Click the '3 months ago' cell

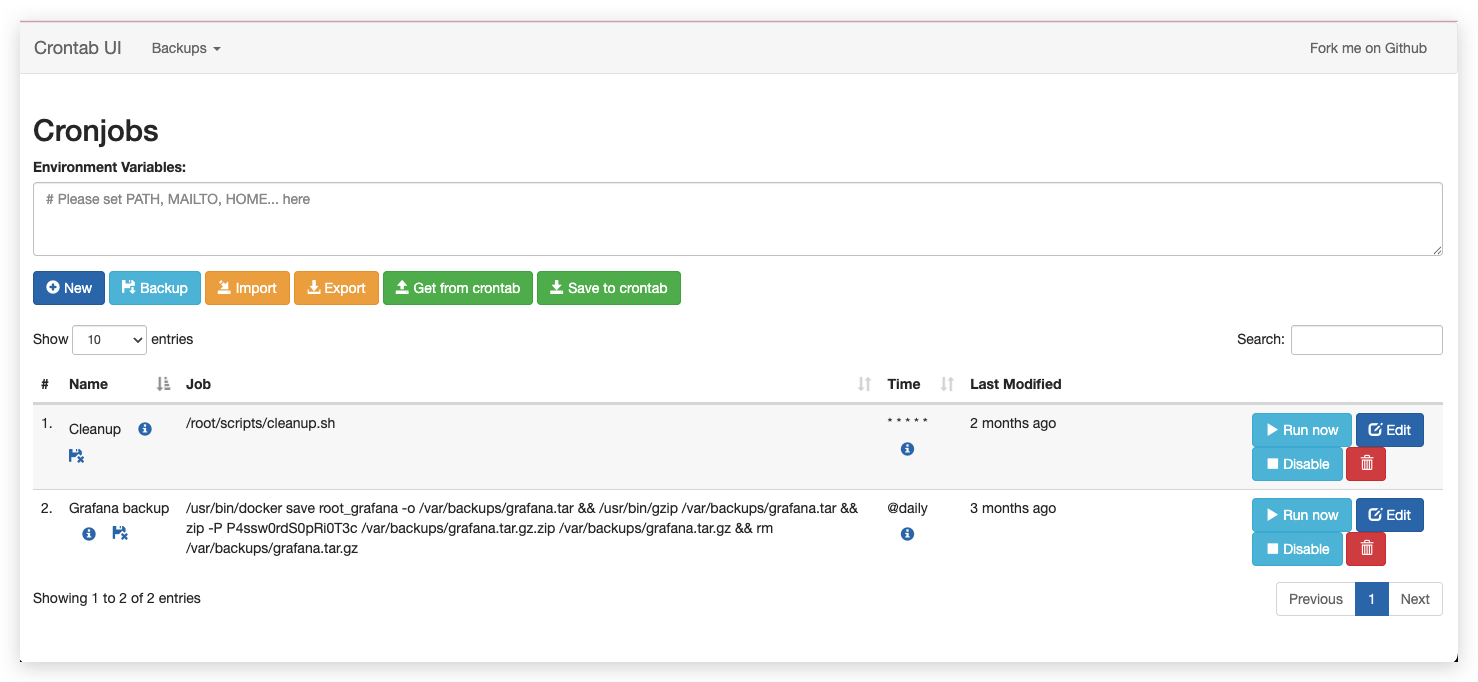(1013, 508)
